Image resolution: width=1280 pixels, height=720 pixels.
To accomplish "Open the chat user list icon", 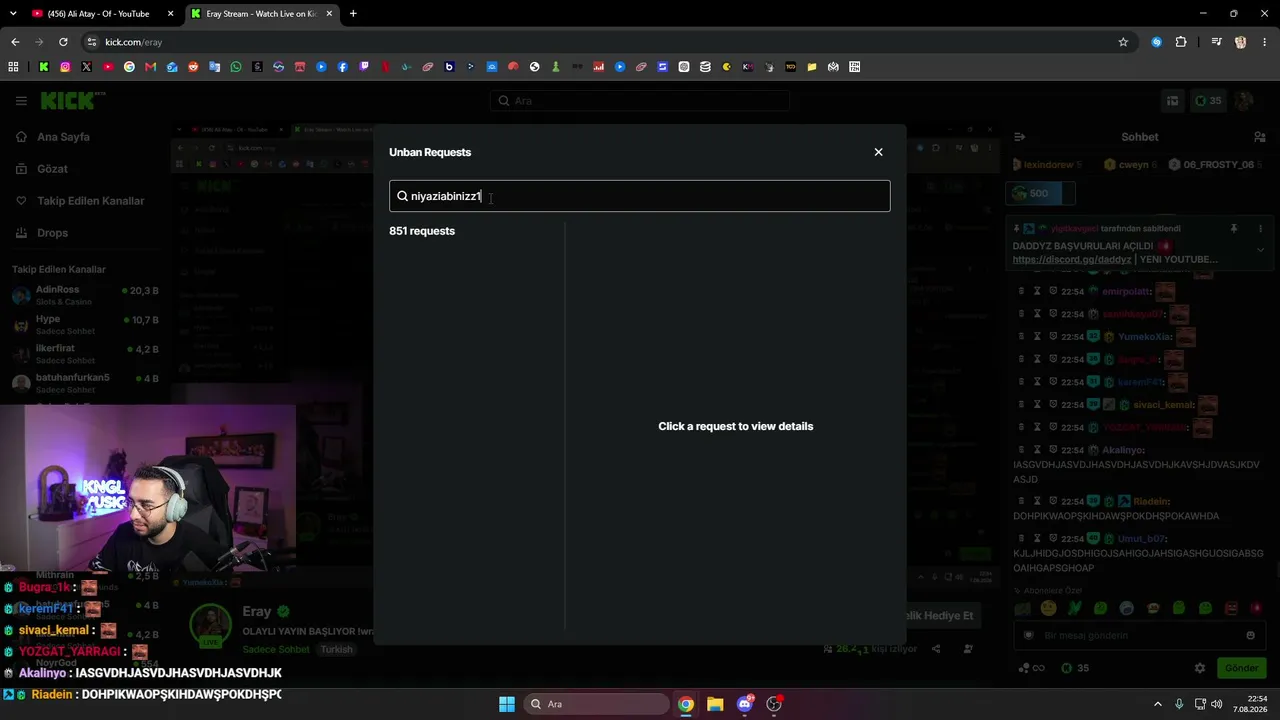I will [x=1260, y=137].
